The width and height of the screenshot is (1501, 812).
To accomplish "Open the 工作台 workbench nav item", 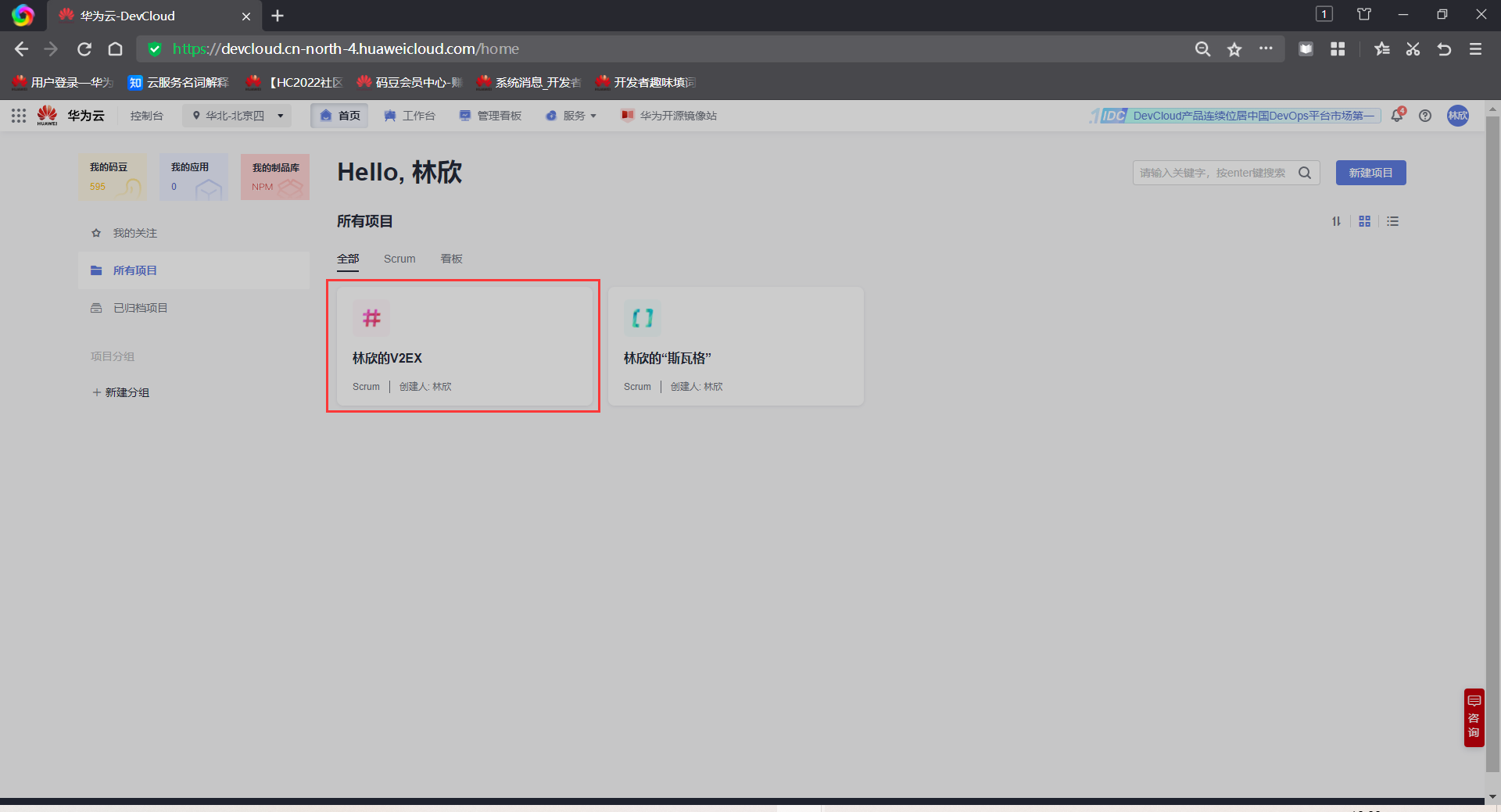I will click(409, 116).
